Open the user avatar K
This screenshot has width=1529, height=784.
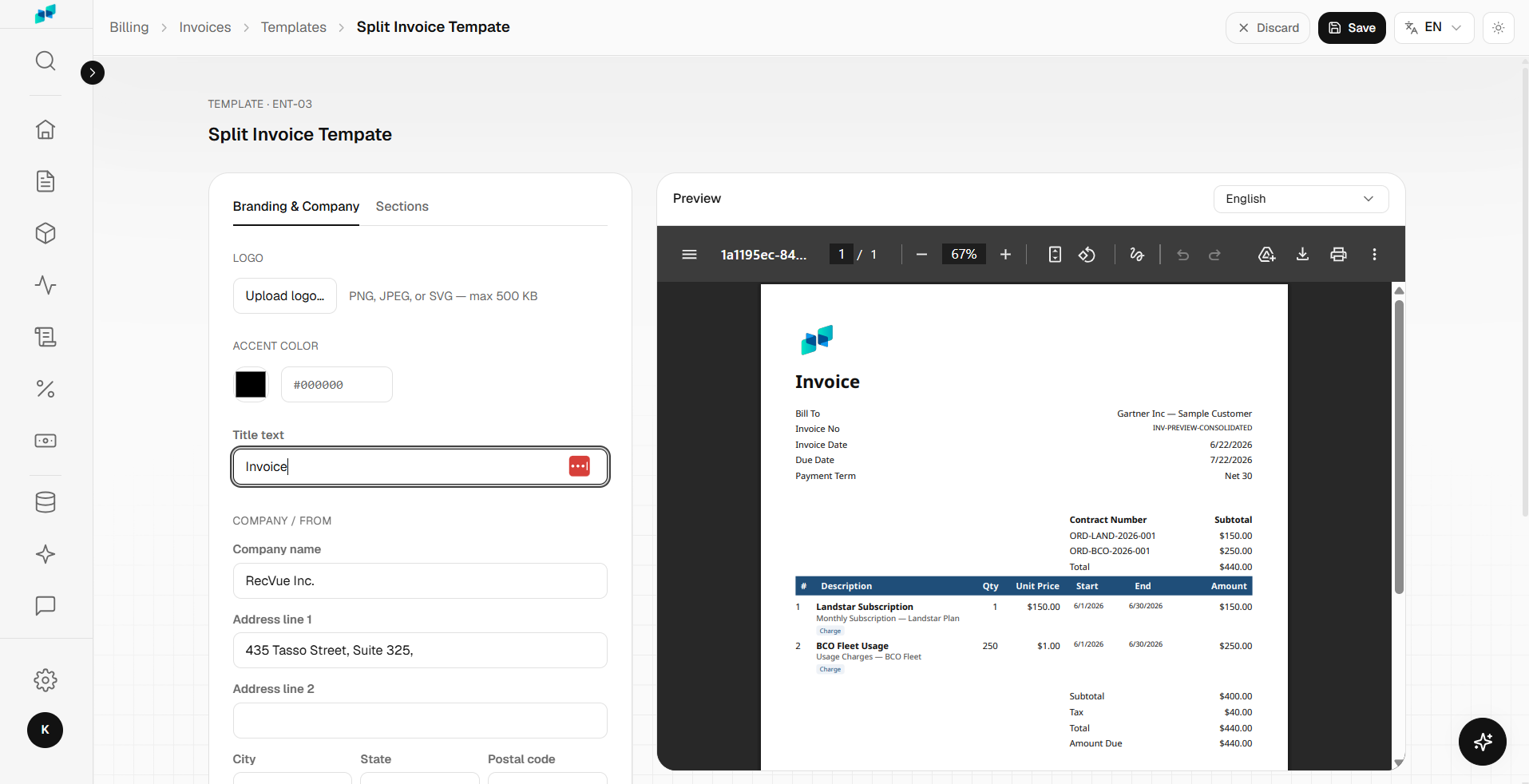tap(45, 730)
